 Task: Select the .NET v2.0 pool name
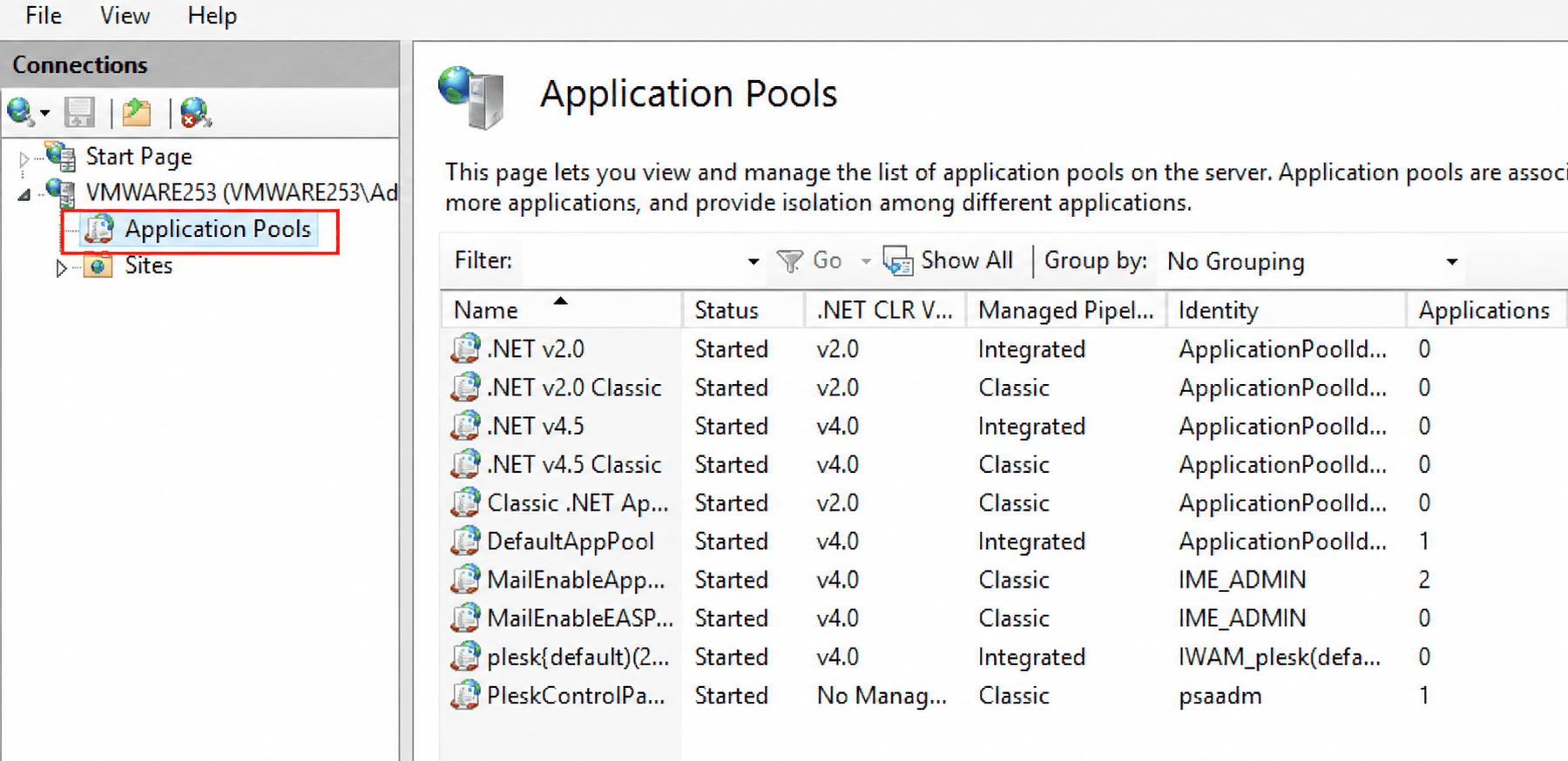536,349
